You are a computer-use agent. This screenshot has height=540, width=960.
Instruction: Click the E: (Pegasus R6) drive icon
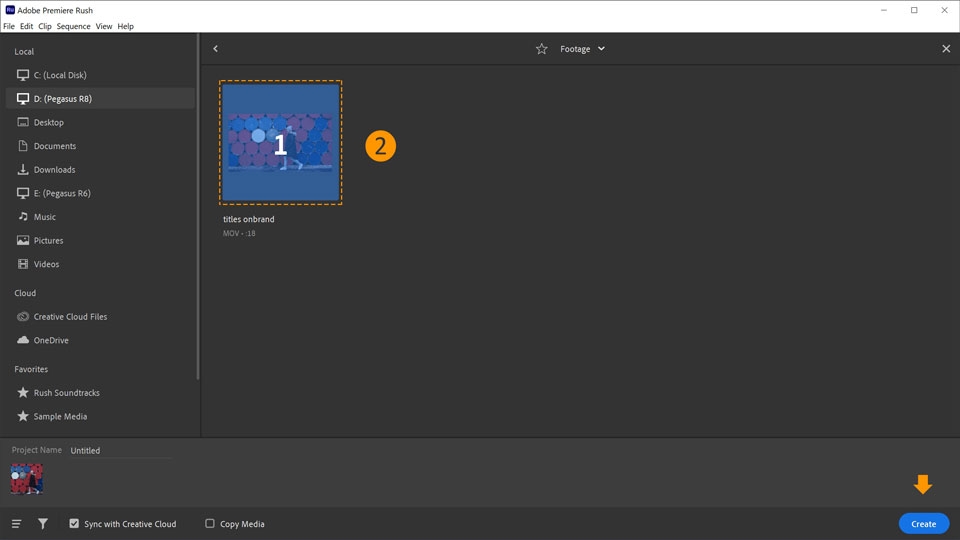(x=23, y=193)
